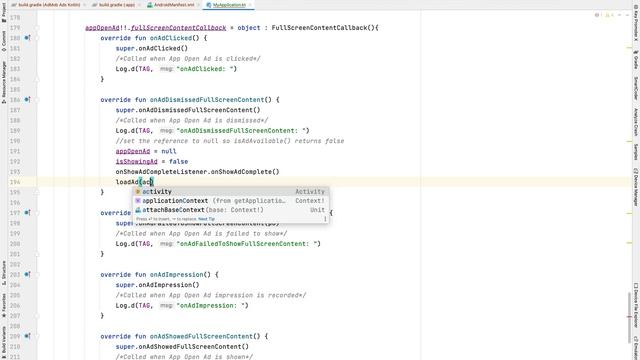Click super.onAdShowedFullScreenContent() on line 210
Viewport: 640px width, 360px height.
click(182, 347)
